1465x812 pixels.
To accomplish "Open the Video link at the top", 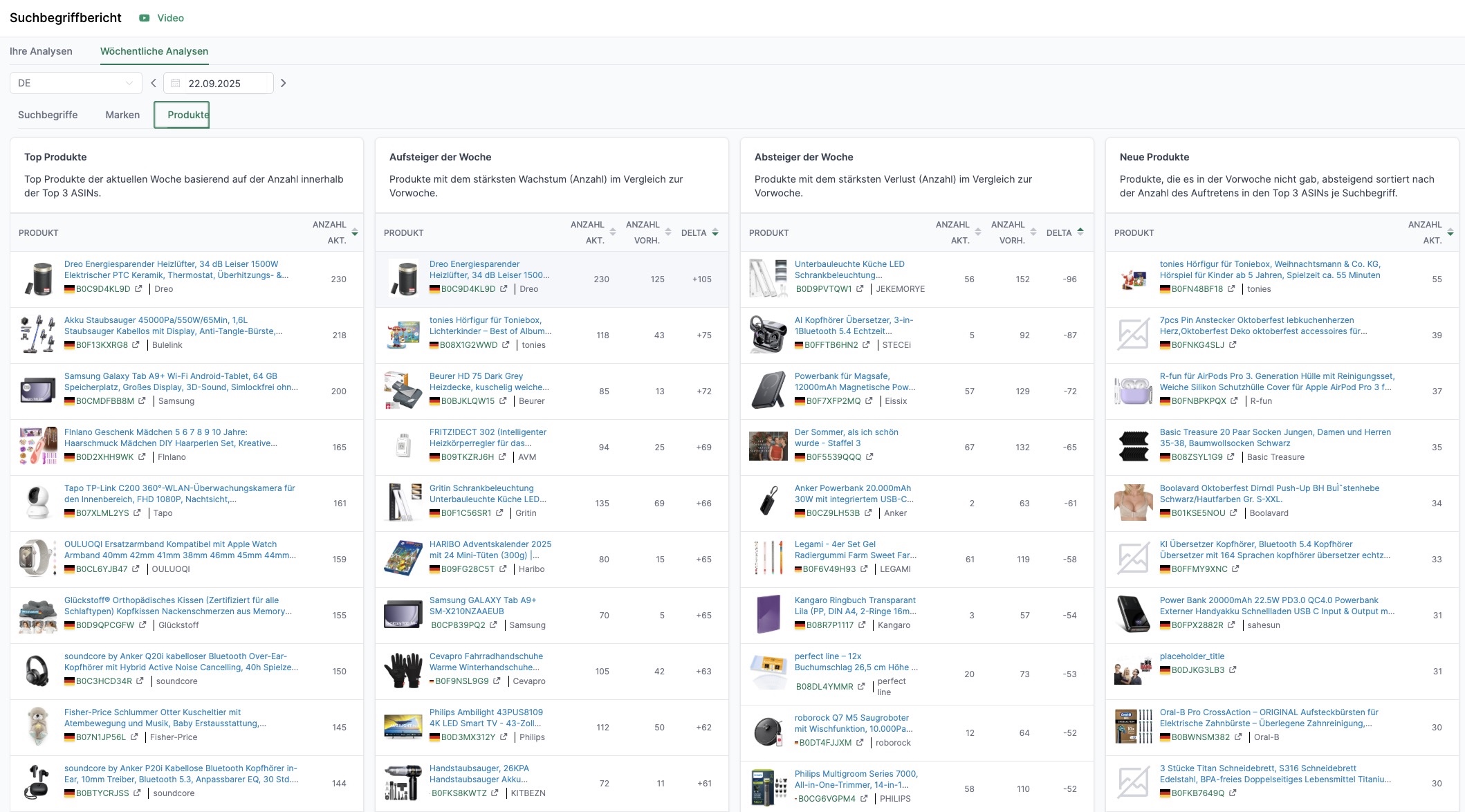I will (x=170, y=18).
